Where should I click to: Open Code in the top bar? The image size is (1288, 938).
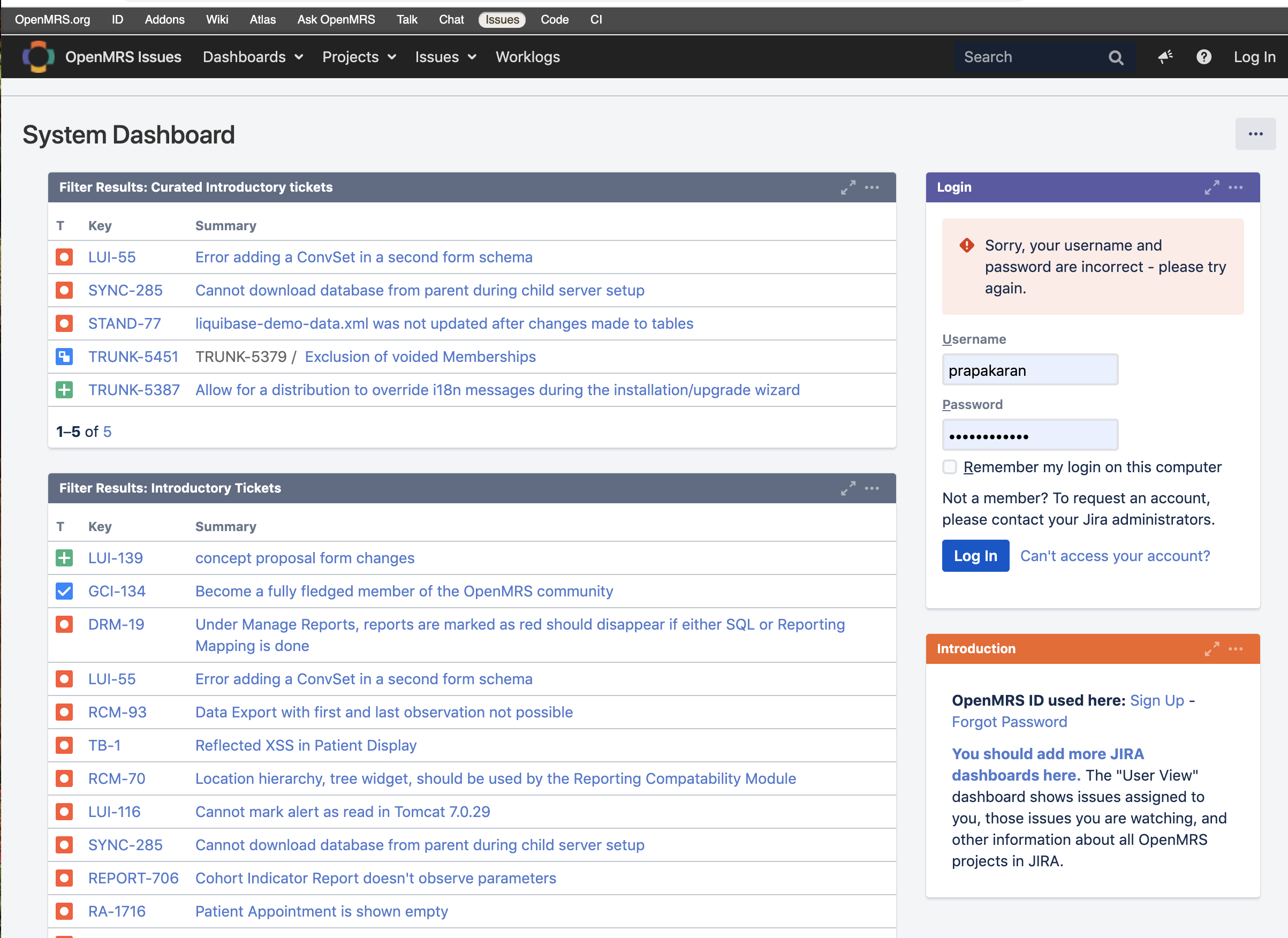[x=554, y=19]
